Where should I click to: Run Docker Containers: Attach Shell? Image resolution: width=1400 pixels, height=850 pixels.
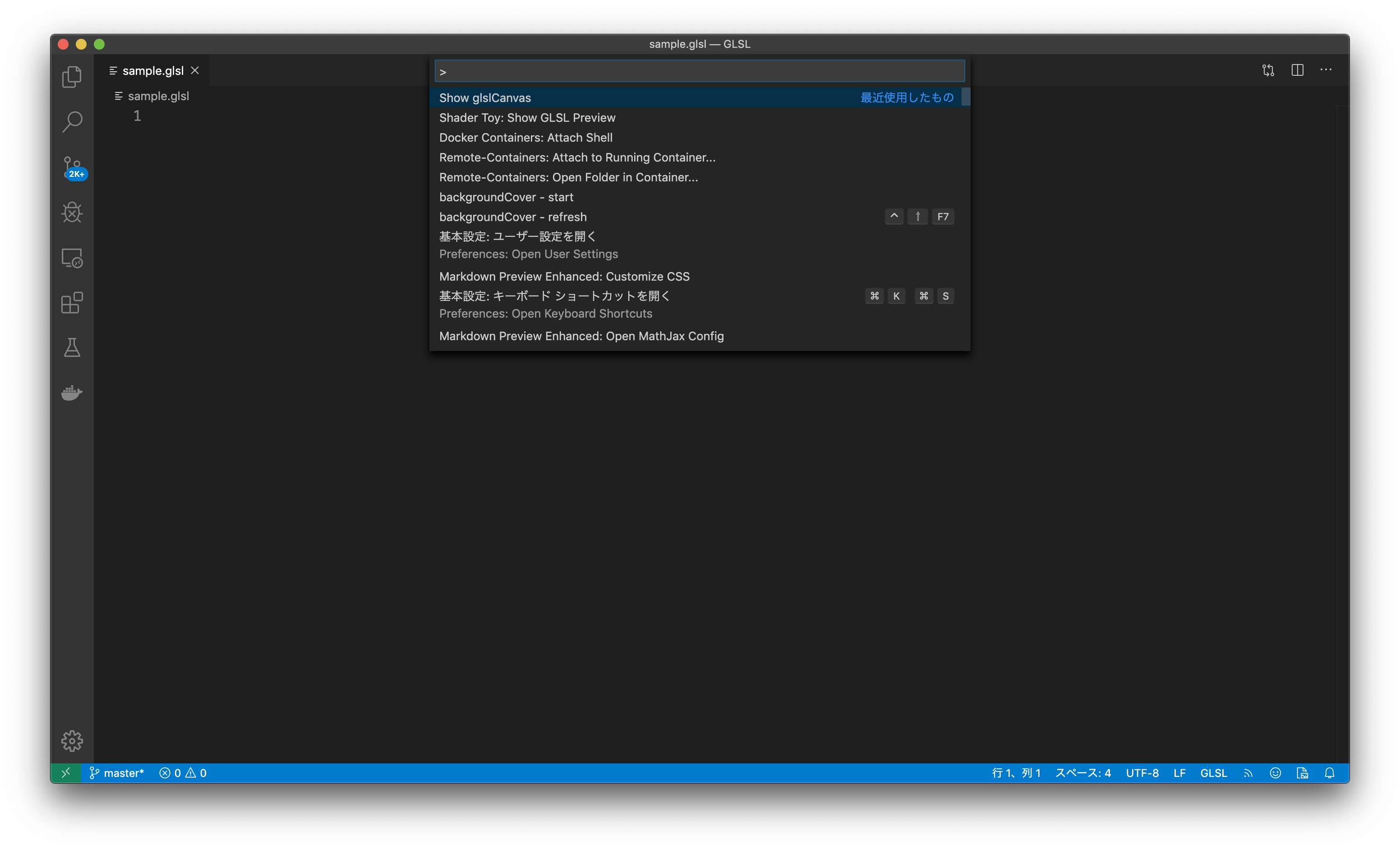700,138
